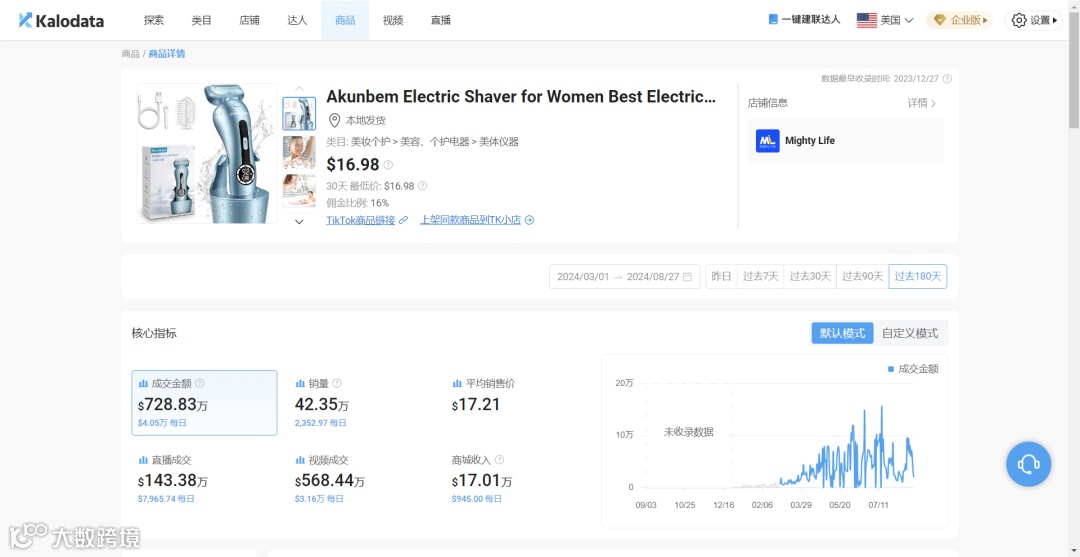The height and width of the screenshot is (557, 1080).
Task: Open the date range picker field
Action: [625, 276]
